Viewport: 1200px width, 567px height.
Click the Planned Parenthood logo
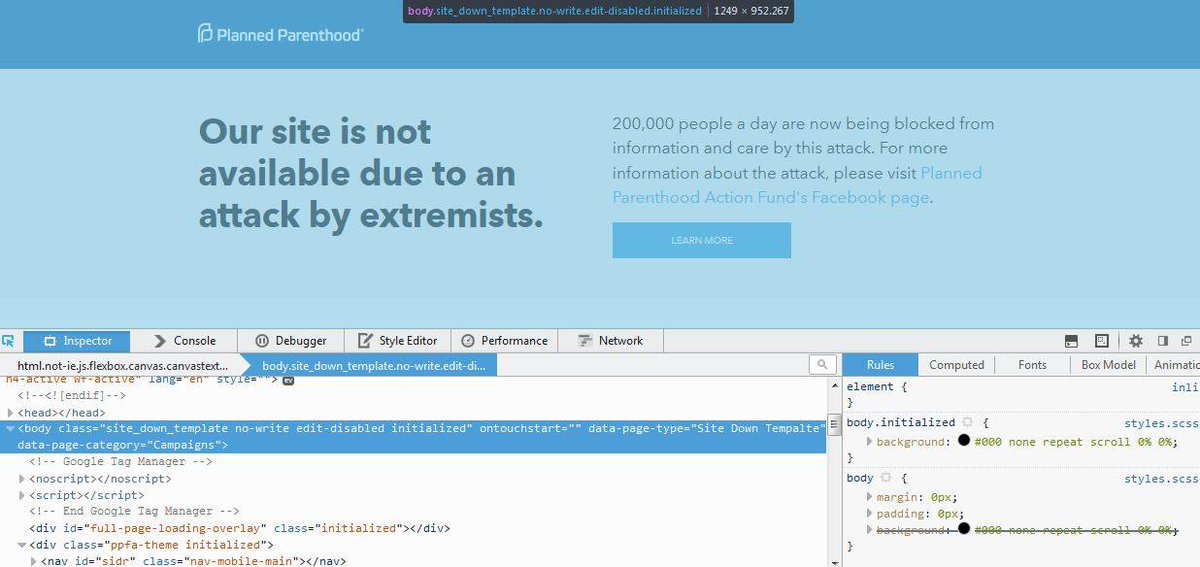pos(280,34)
